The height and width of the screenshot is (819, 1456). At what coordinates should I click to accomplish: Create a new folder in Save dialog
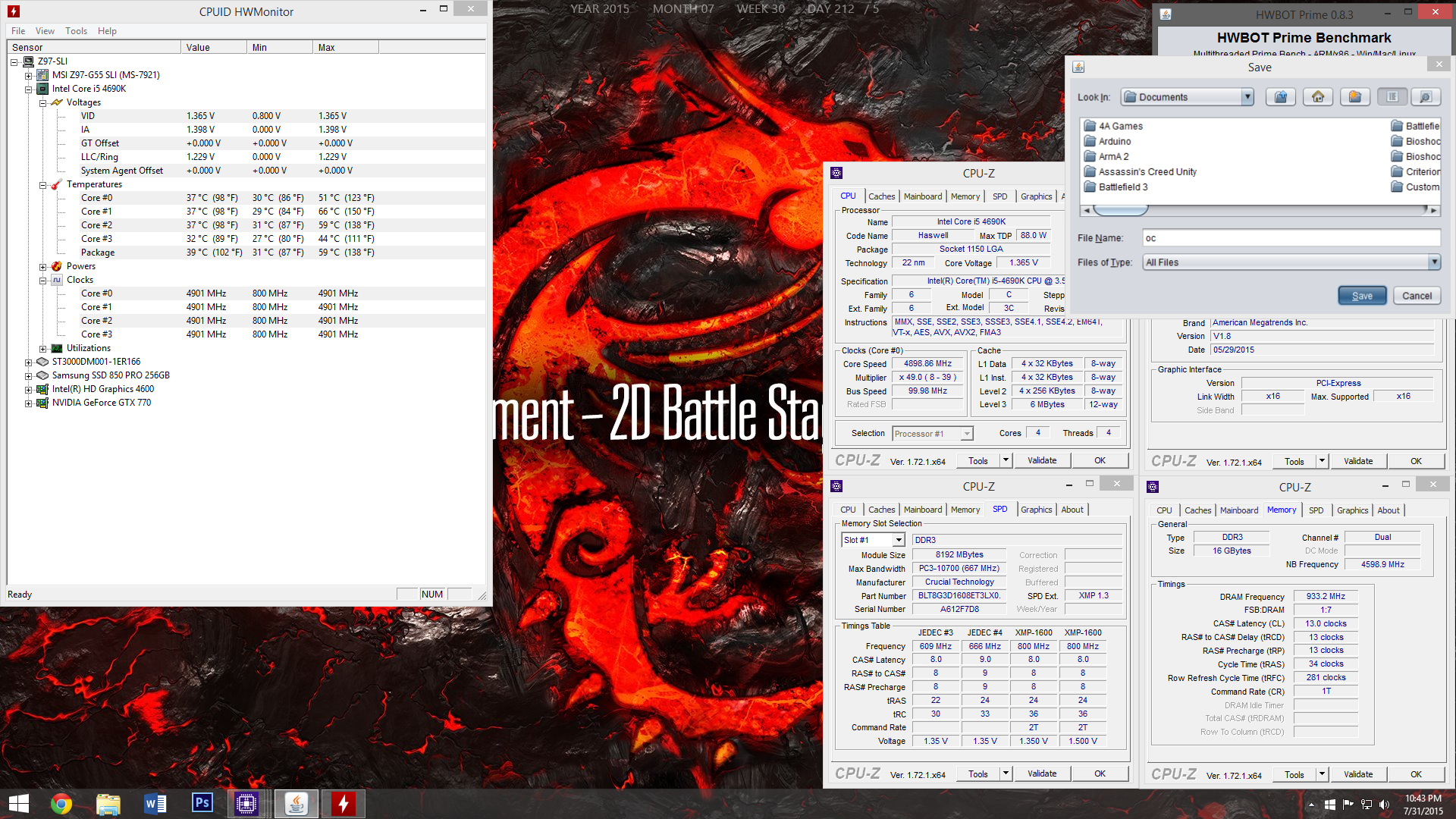pos(1355,97)
